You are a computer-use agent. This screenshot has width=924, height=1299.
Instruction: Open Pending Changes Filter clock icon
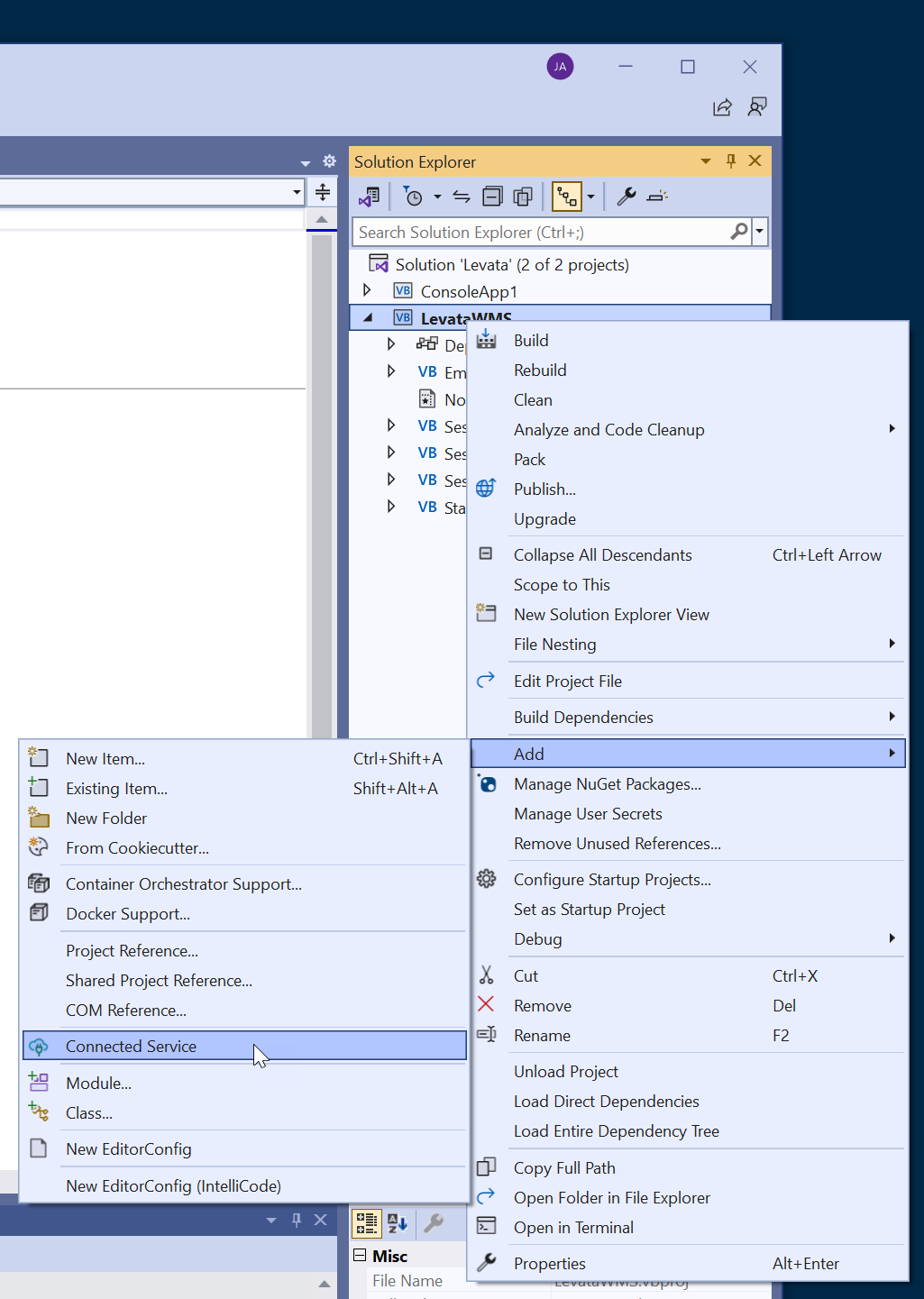tap(413, 197)
